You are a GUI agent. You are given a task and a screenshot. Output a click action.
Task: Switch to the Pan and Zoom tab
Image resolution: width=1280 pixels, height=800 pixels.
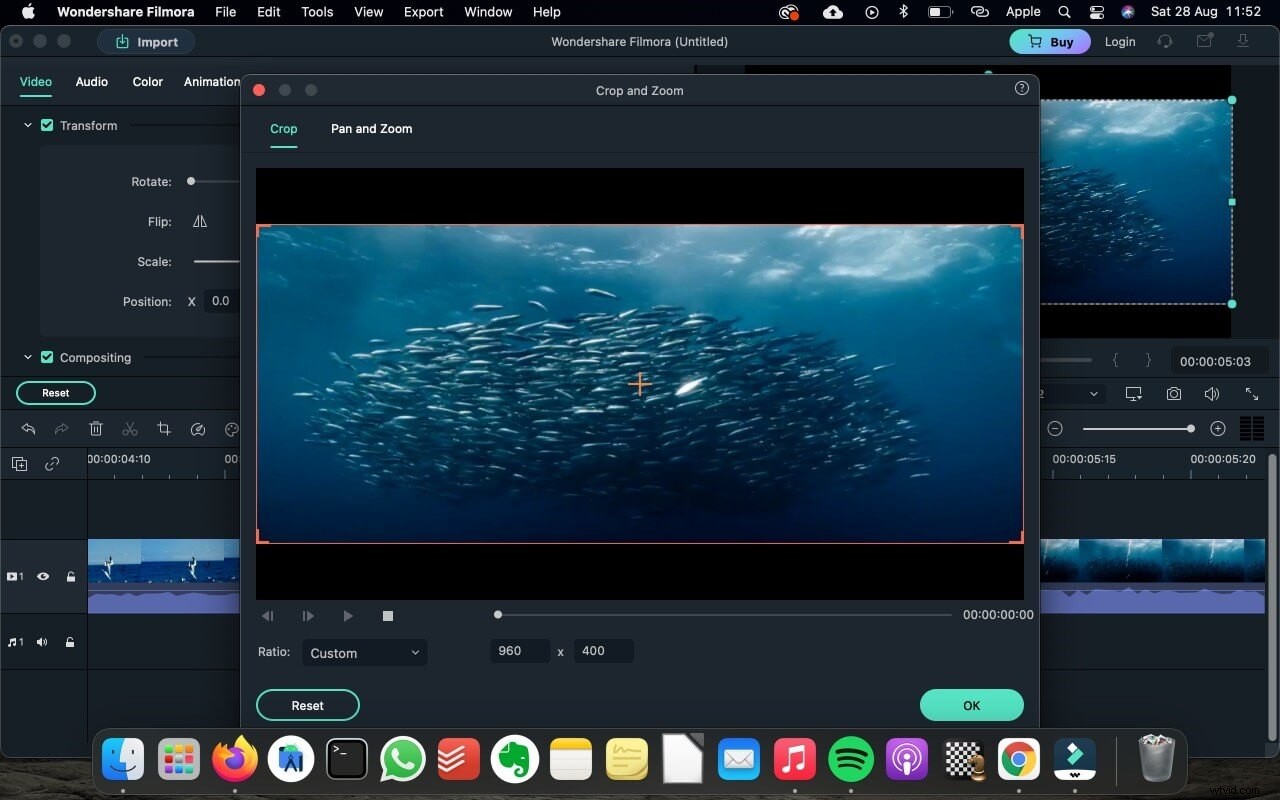coord(371,129)
